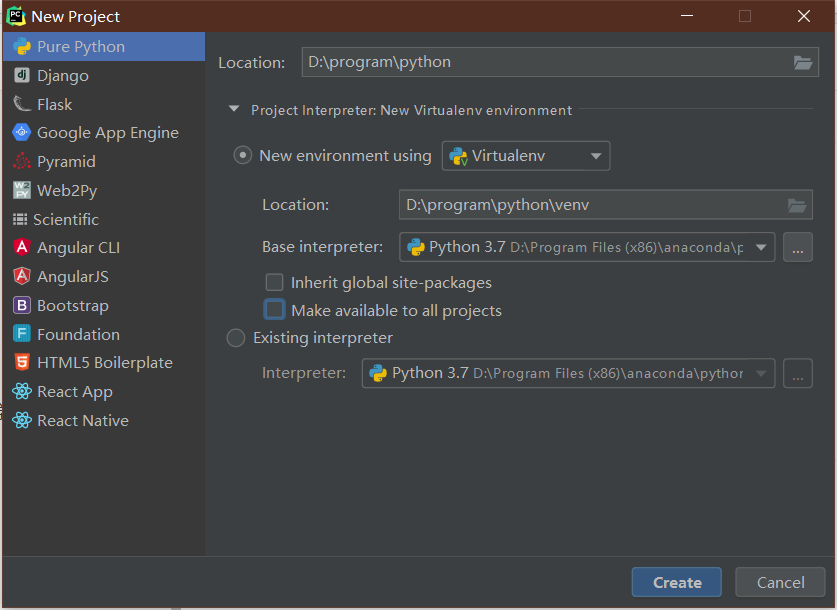Select Existing interpreter radio button

click(x=236, y=338)
